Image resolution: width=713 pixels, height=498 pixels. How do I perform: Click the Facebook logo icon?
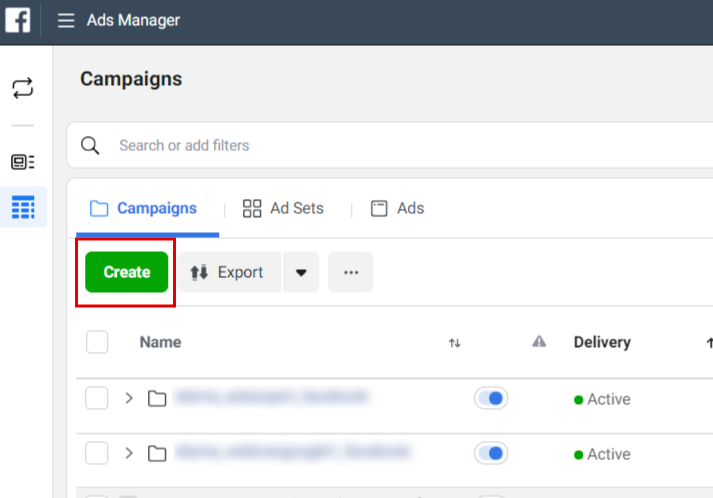click(x=18, y=20)
